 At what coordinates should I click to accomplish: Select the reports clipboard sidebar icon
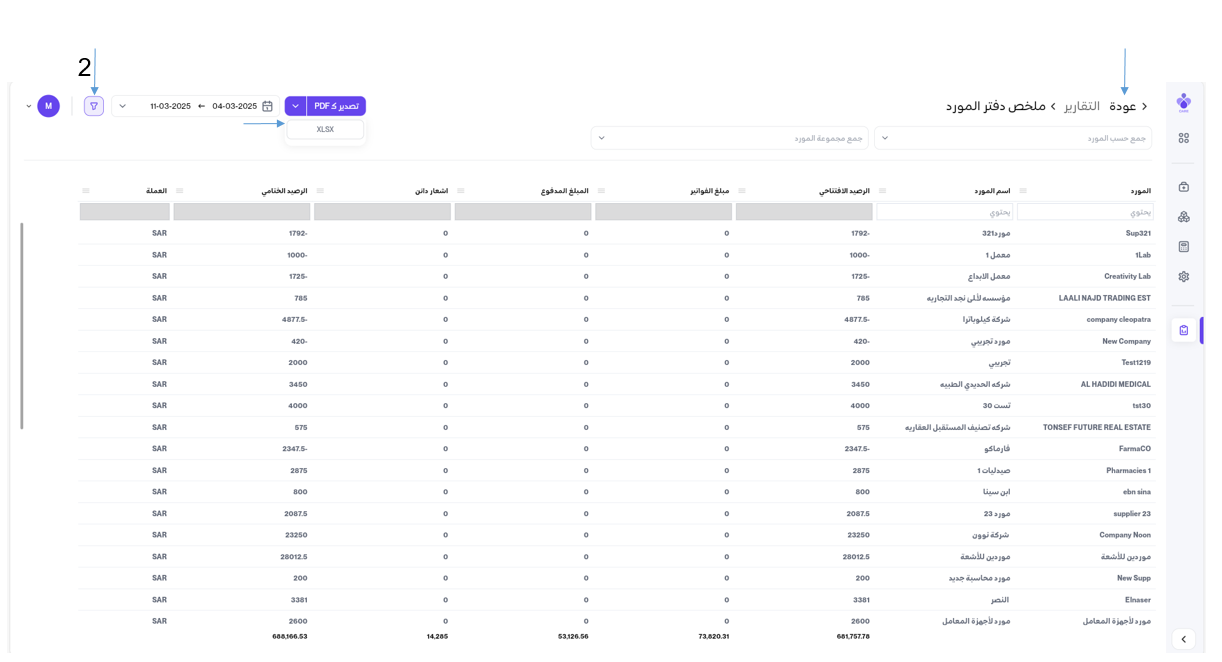(1183, 330)
